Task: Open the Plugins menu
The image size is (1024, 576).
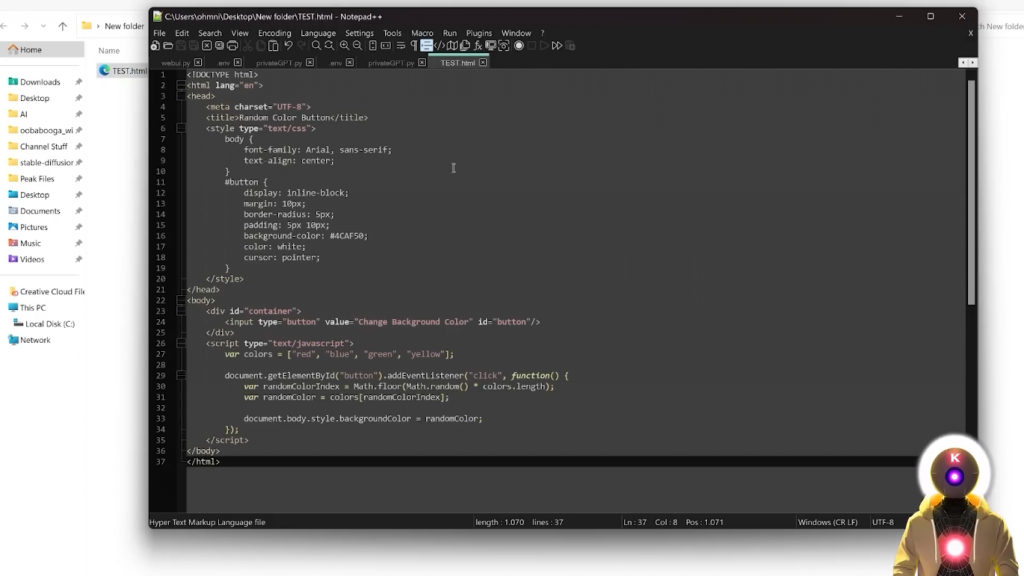Action: [479, 33]
